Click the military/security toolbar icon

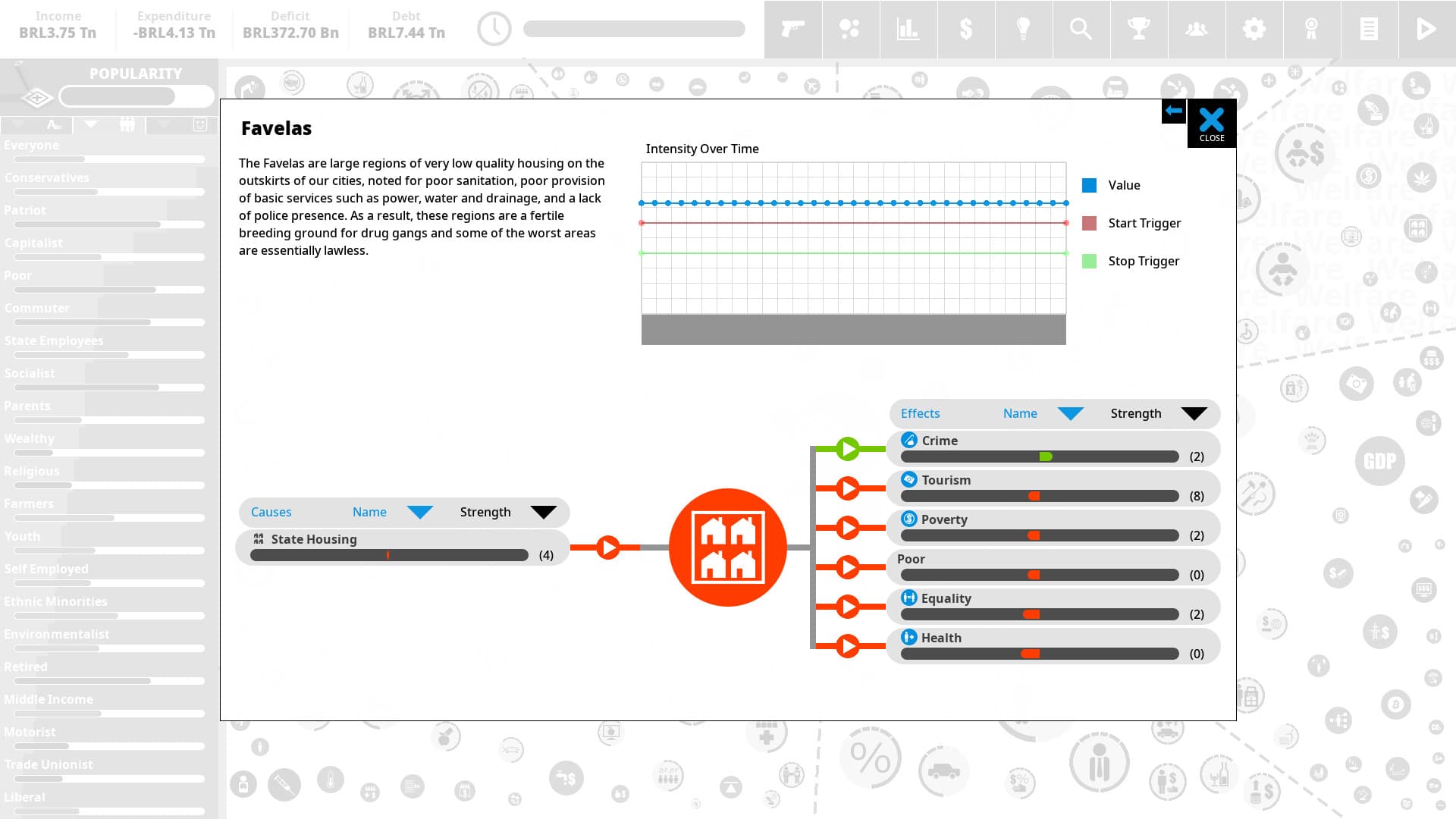[793, 28]
